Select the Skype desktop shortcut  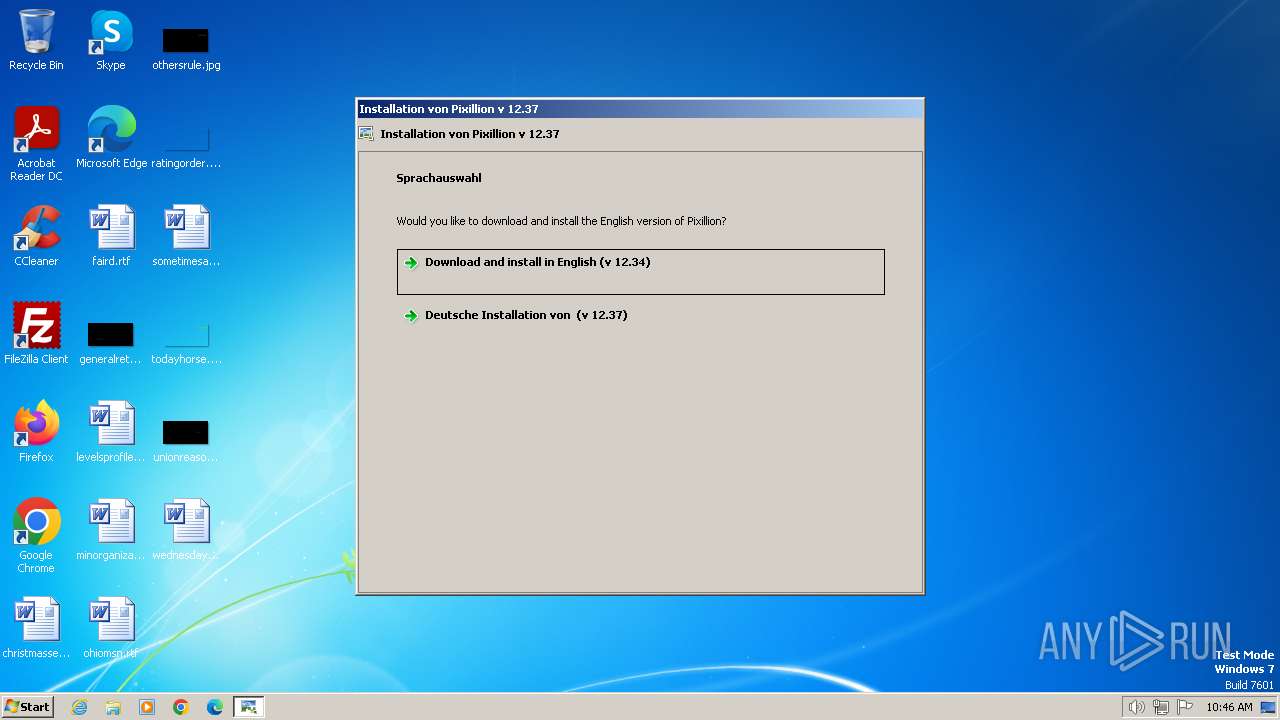pyautogui.click(x=111, y=40)
